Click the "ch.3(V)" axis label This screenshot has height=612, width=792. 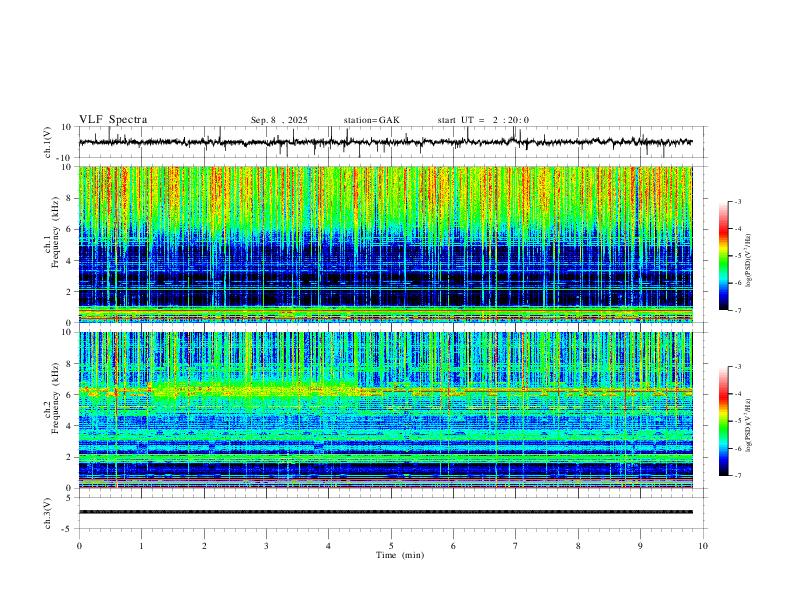(x=48, y=513)
